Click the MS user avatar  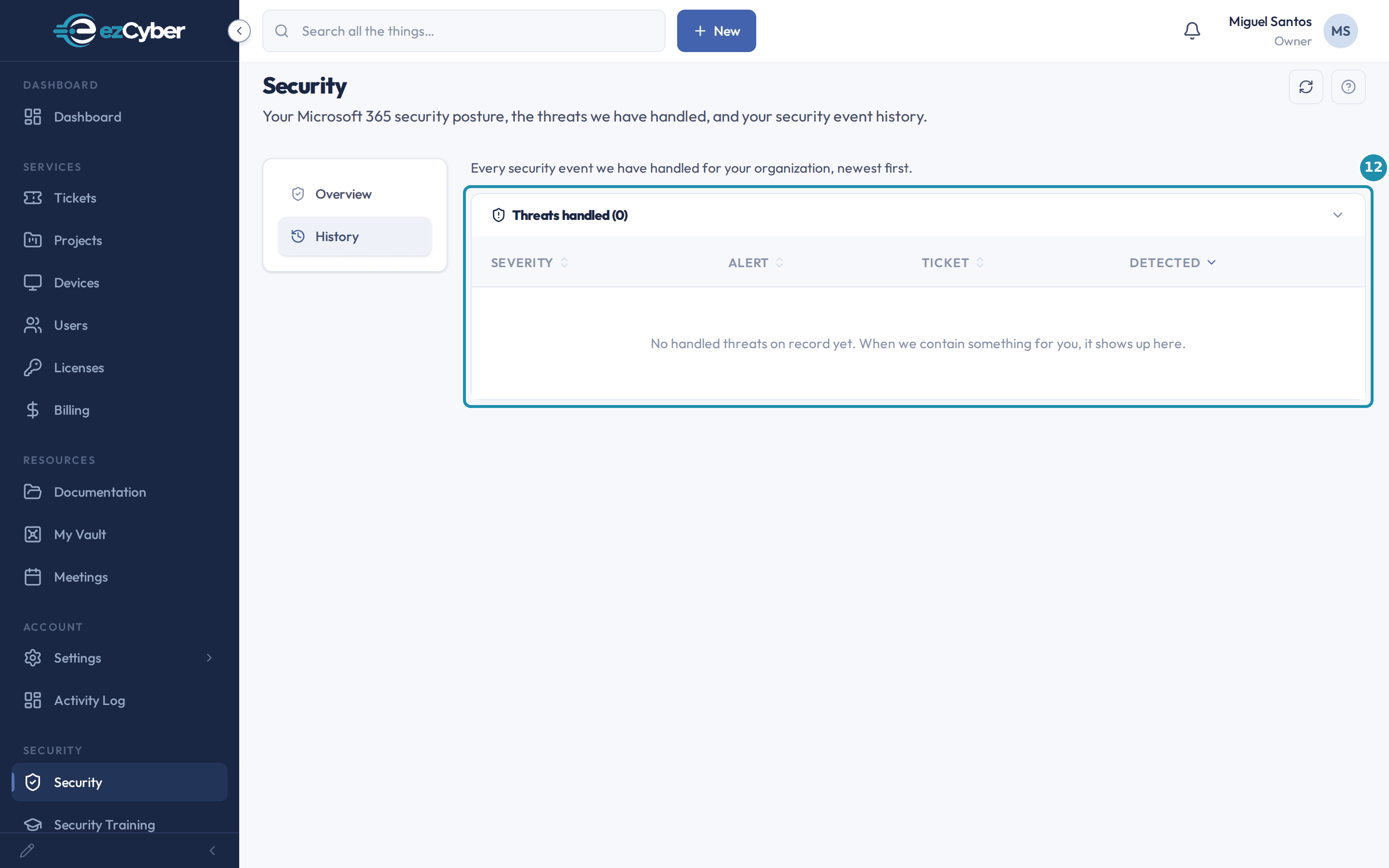tap(1340, 31)
